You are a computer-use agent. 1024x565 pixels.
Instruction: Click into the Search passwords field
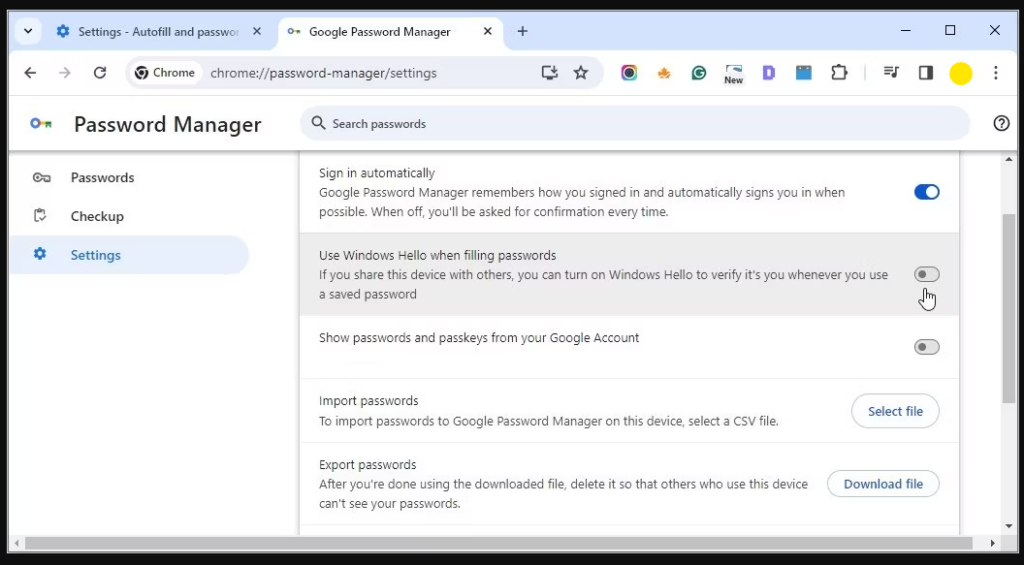click(x=635, y=123)
